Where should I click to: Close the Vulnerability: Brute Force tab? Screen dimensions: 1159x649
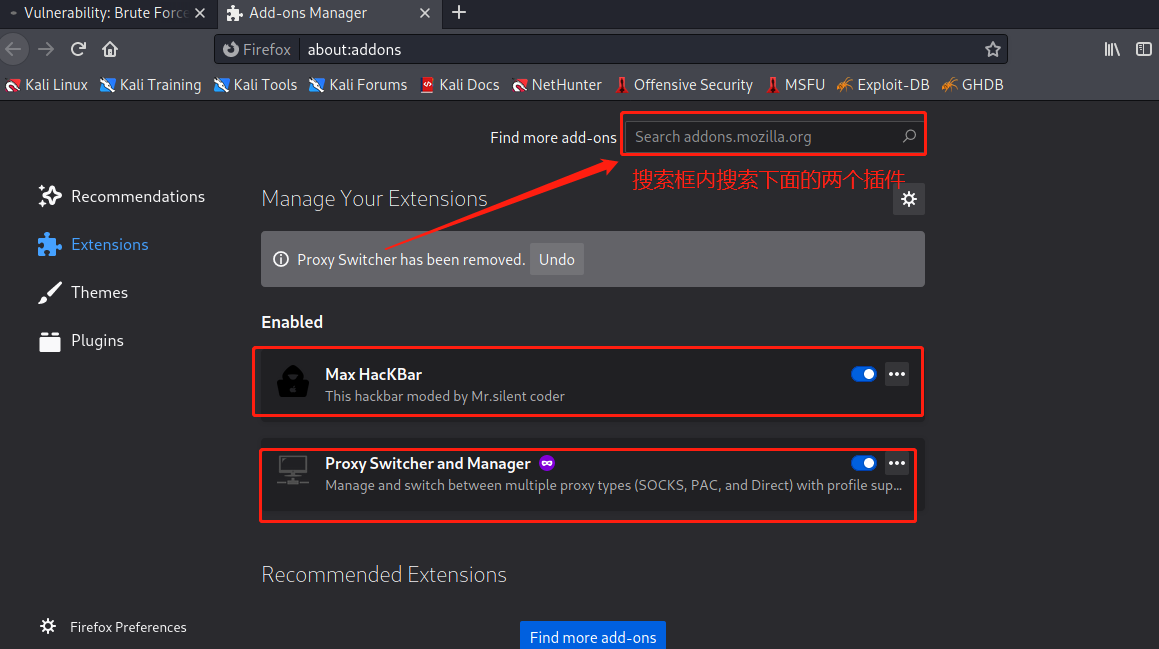tap(200, 13)
